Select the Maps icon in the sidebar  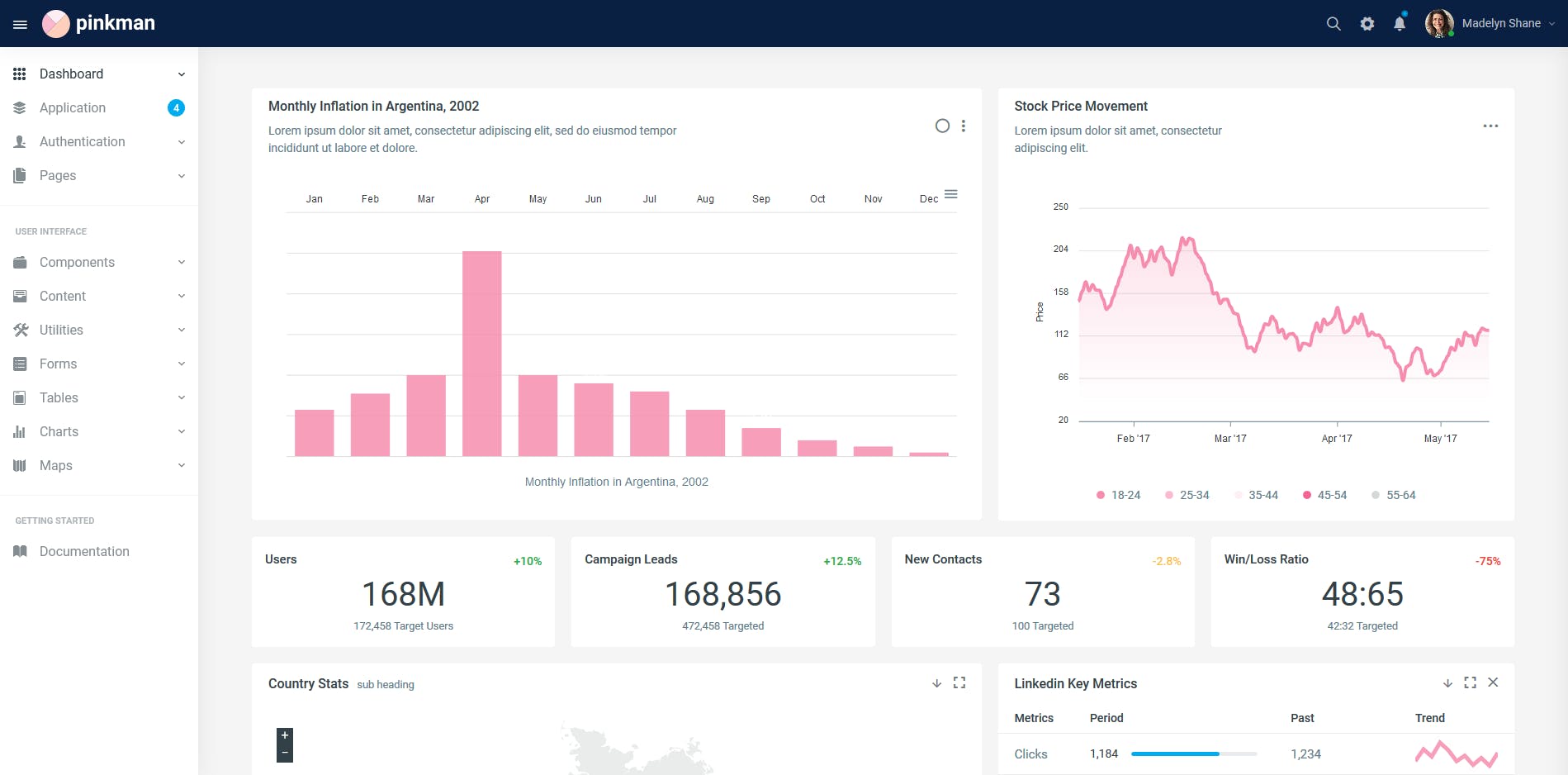pyautogui.click(x=19, y=465)
